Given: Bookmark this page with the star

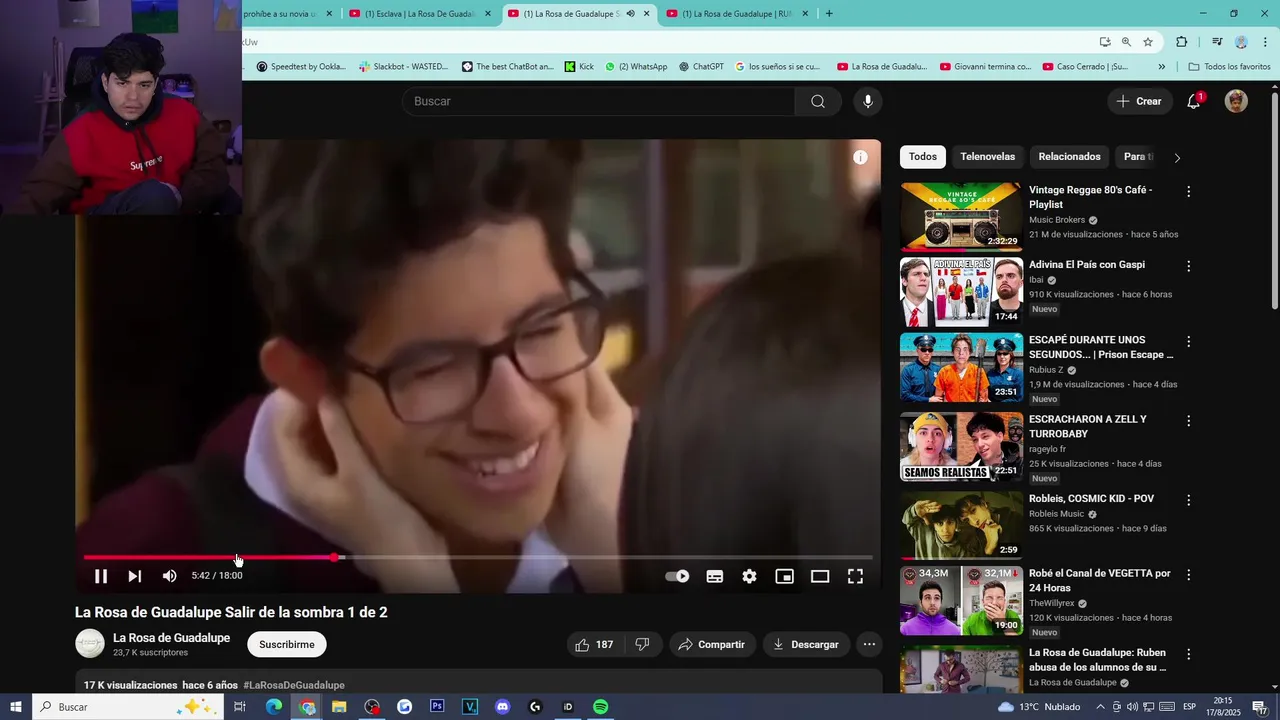Looking at the screenshot, I should coord(1148,42).
